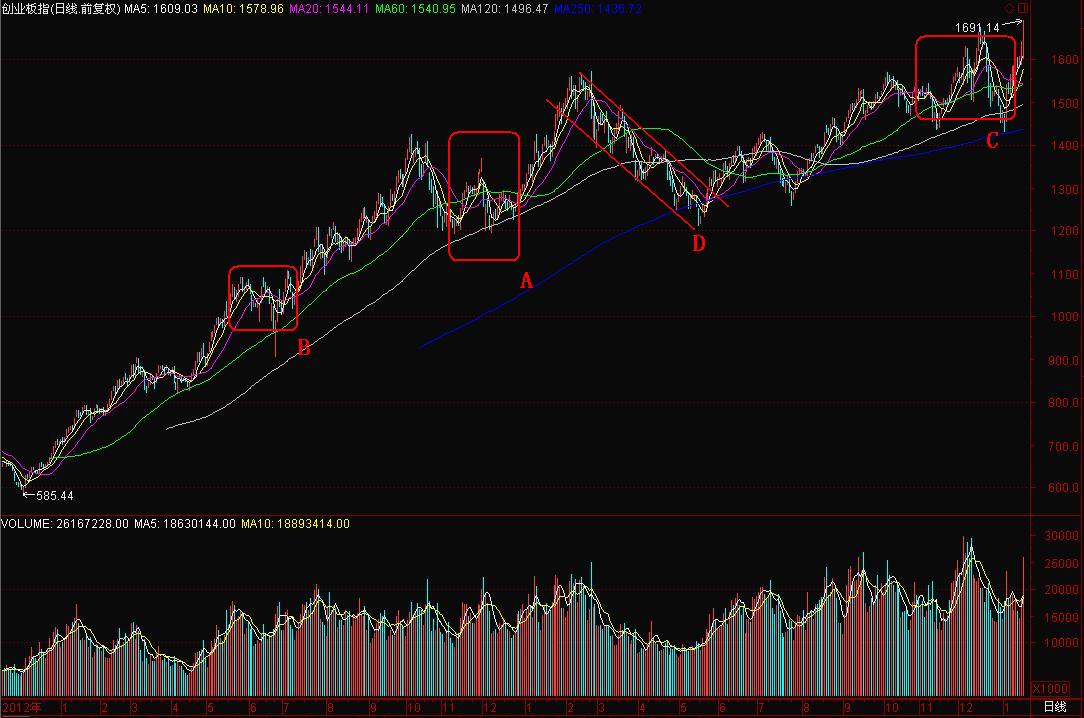Click the 585.44 low price arrow label

[x=48, y=495]
